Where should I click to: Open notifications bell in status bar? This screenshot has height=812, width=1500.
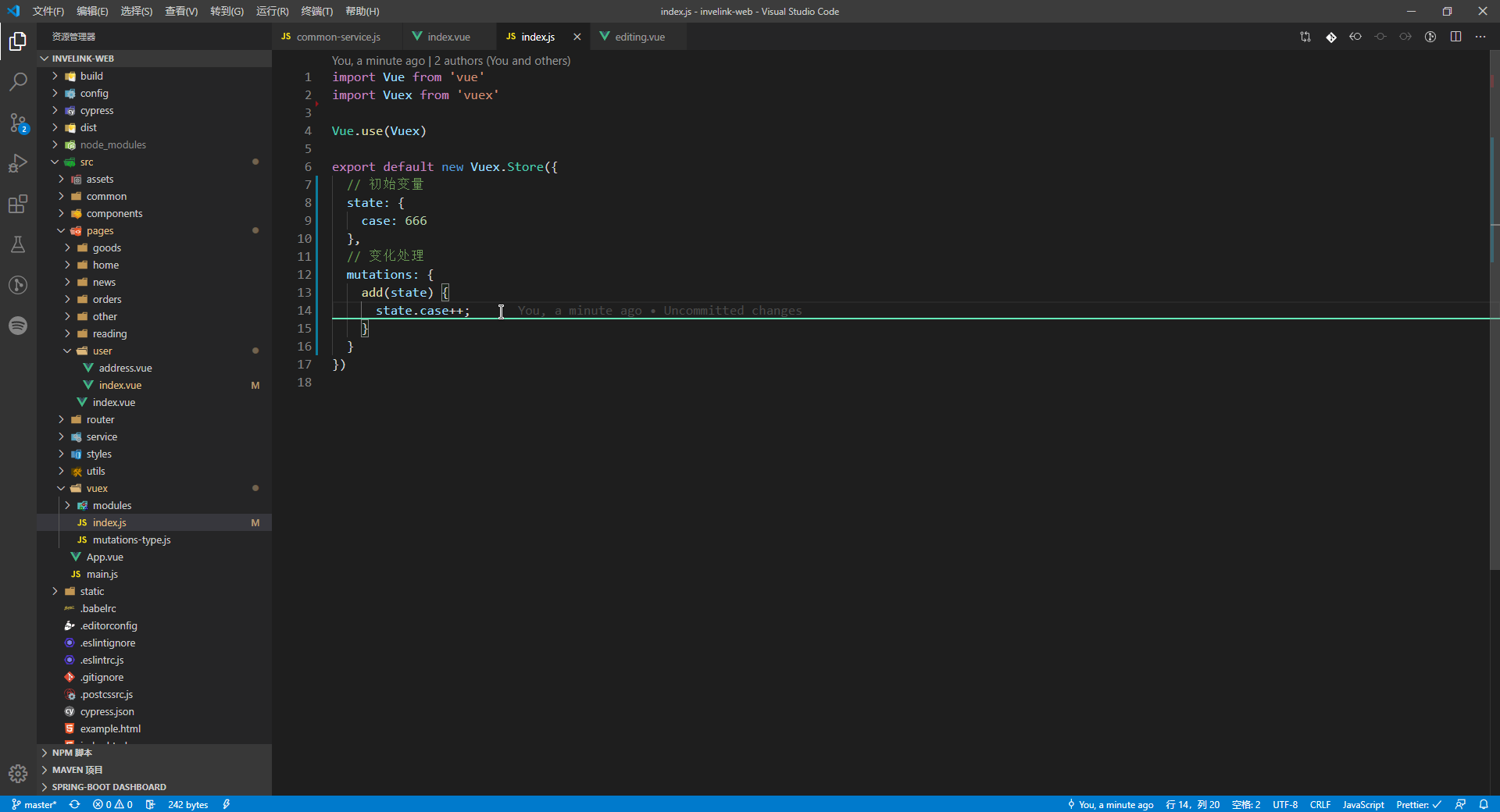tap(1484, 804)
